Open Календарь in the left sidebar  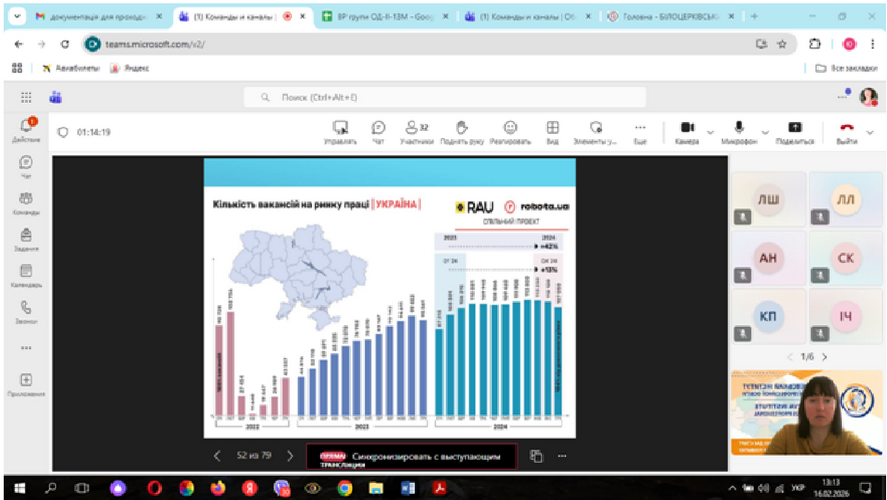[26, 276]
